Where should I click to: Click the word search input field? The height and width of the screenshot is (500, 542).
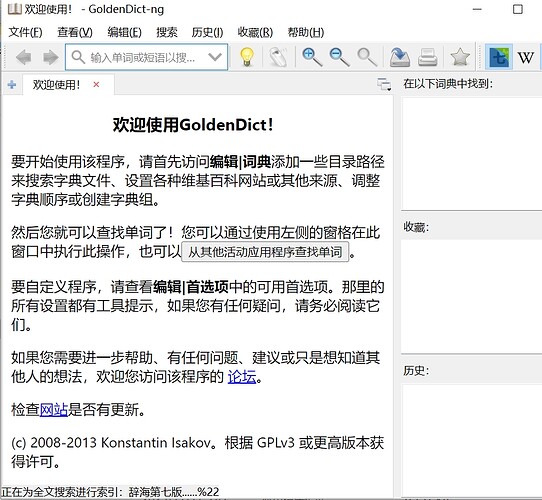[140, 57]
